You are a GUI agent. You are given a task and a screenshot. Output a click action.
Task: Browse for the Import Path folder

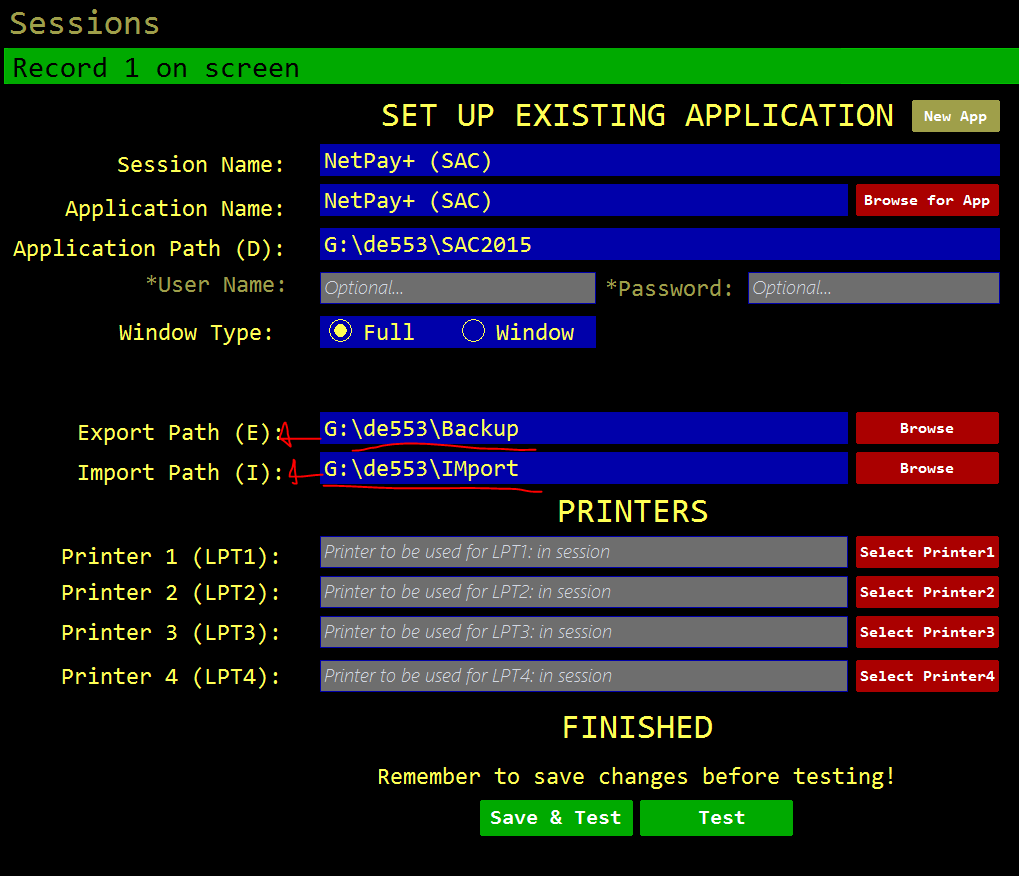927,468
